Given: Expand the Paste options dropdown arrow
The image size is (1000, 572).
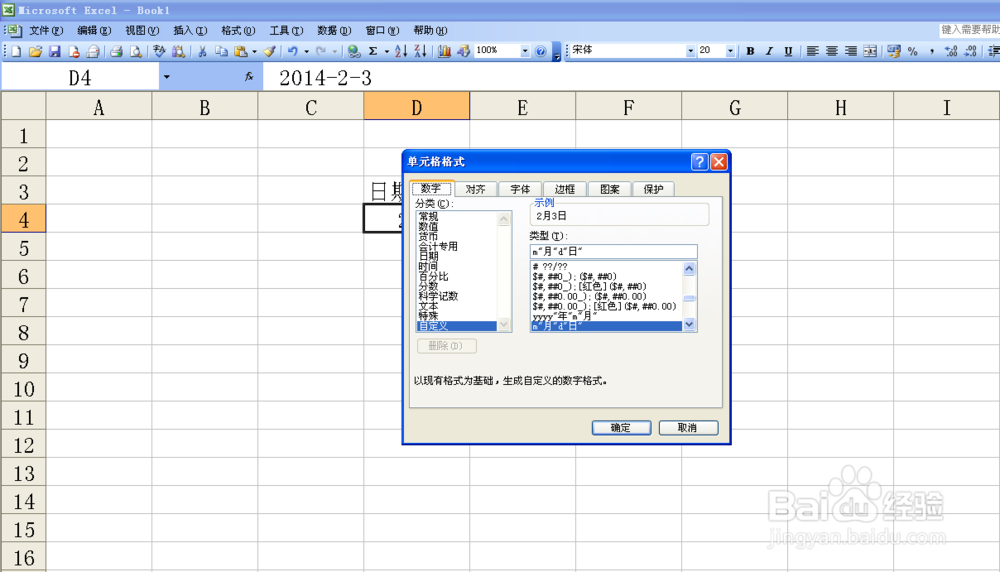Looking at the screenshot, I should pos(254,52).
